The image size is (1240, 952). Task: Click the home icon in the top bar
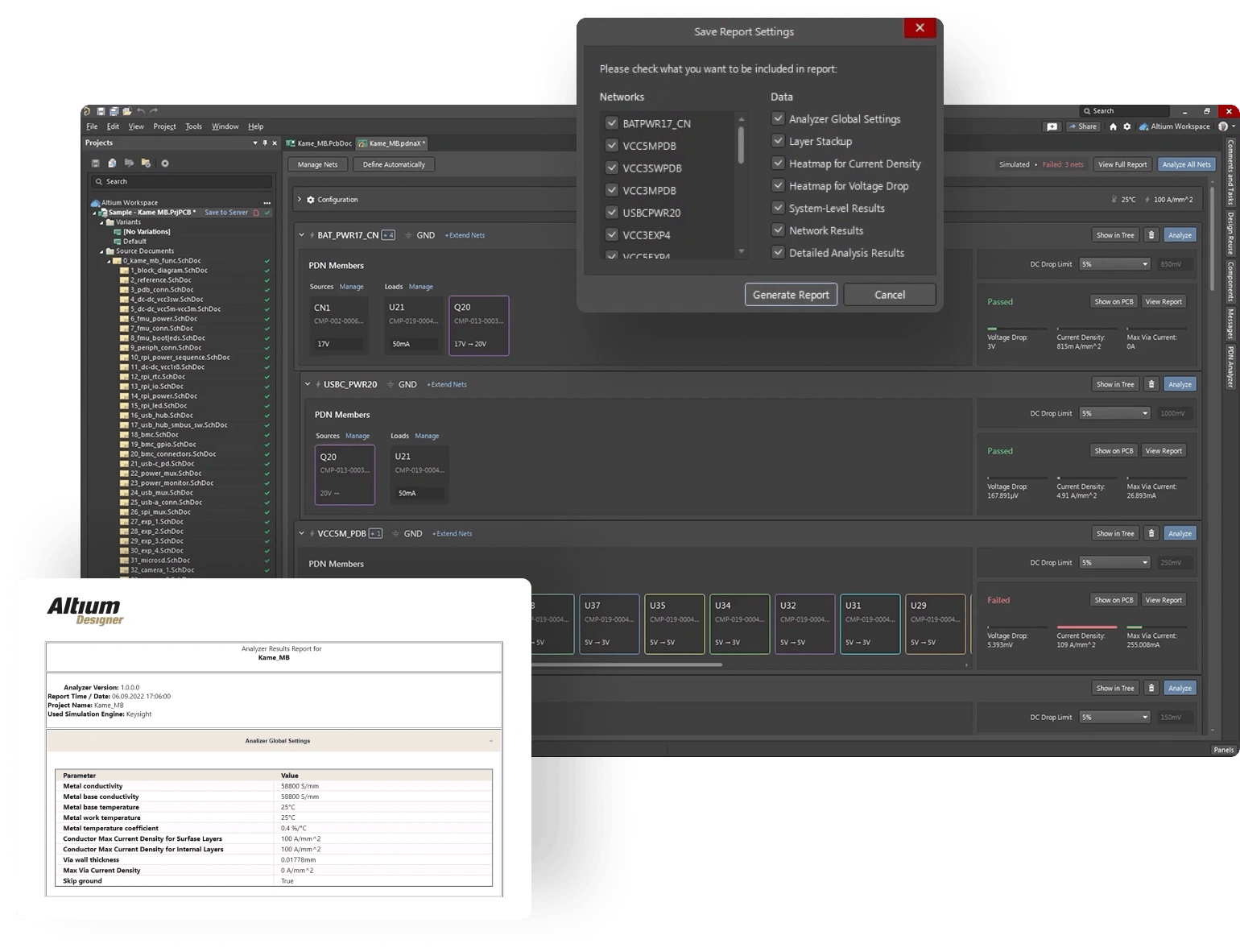tap(1113, 126)
